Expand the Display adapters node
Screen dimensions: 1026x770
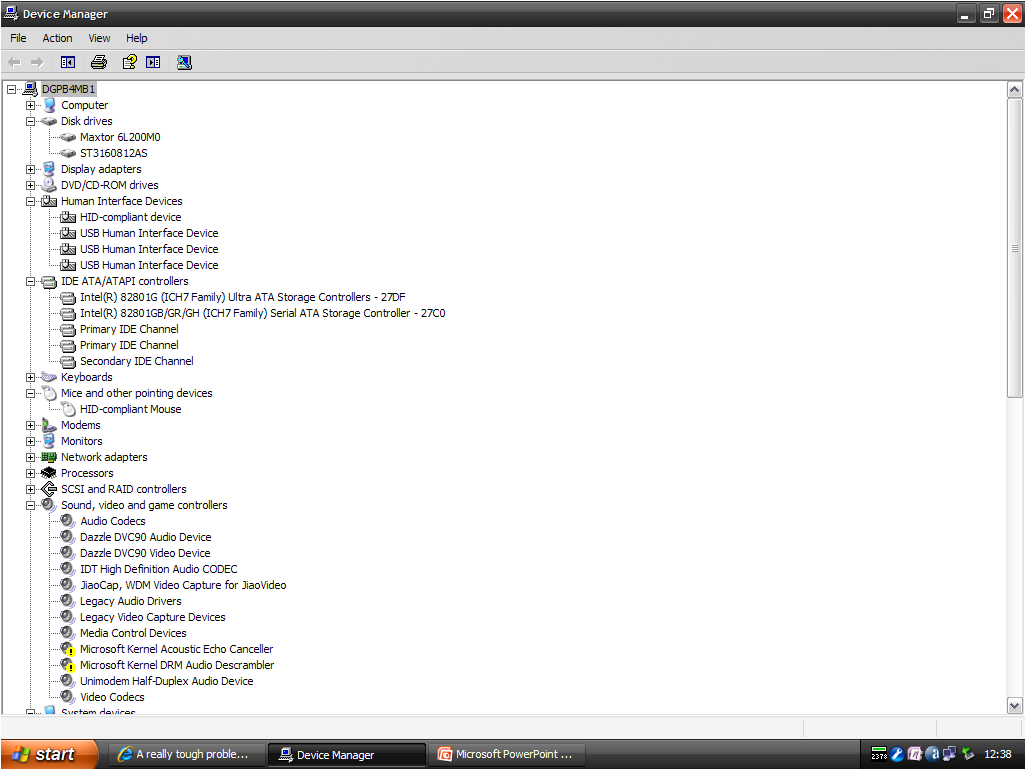point(30,169)
